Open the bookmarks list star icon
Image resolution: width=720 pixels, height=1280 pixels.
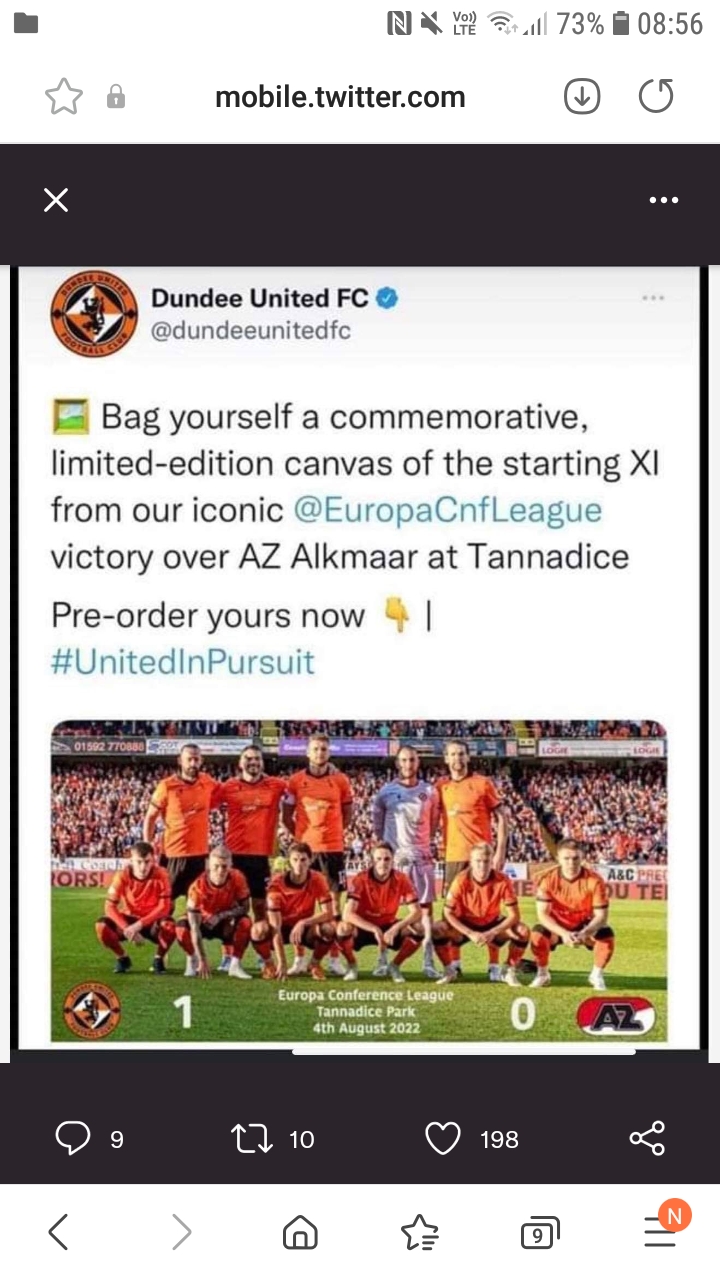(420, 1232)
